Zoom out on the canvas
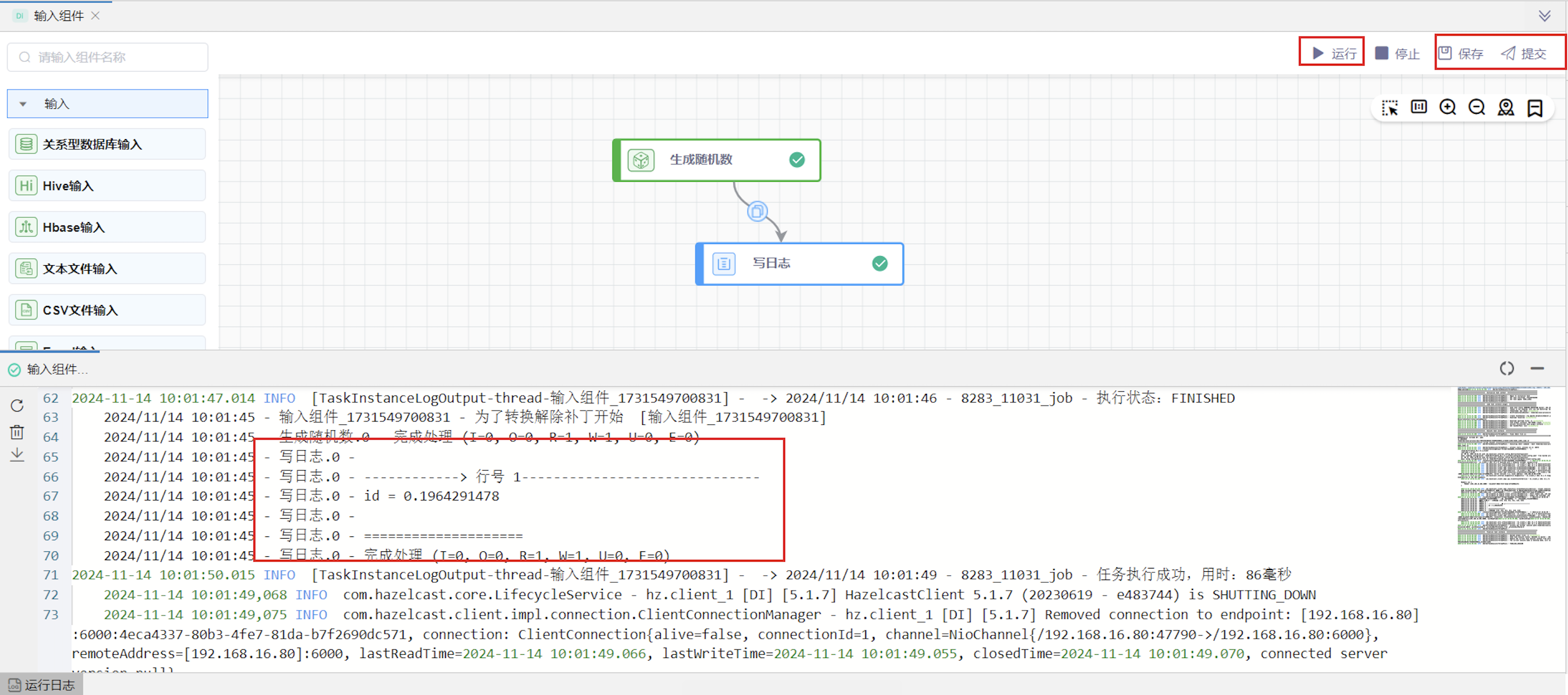 [1477, 107]
